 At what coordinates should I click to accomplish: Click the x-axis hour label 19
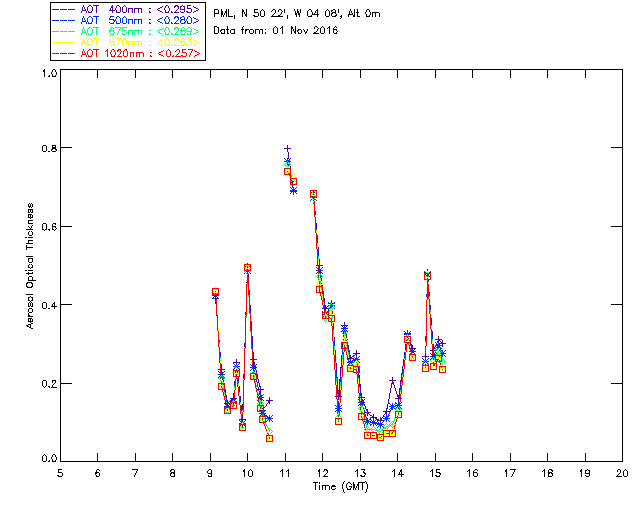(585, 473)
